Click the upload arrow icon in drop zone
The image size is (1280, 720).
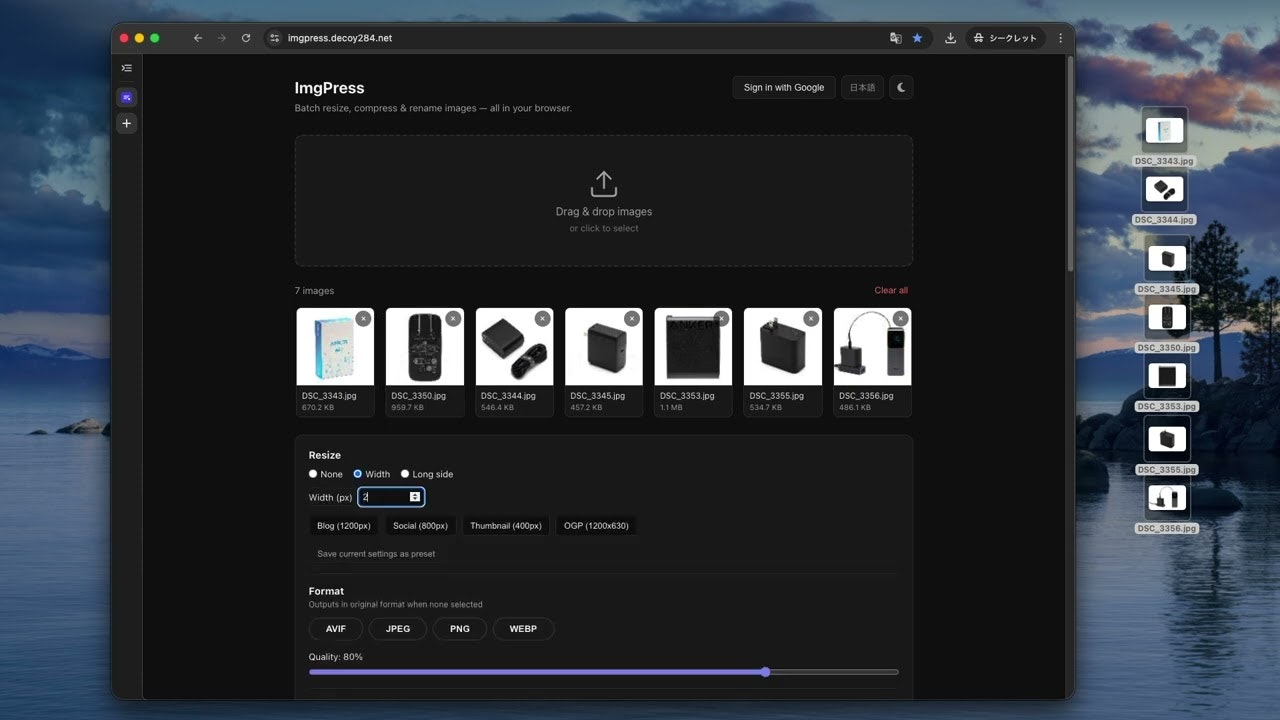tap(603, 184)
